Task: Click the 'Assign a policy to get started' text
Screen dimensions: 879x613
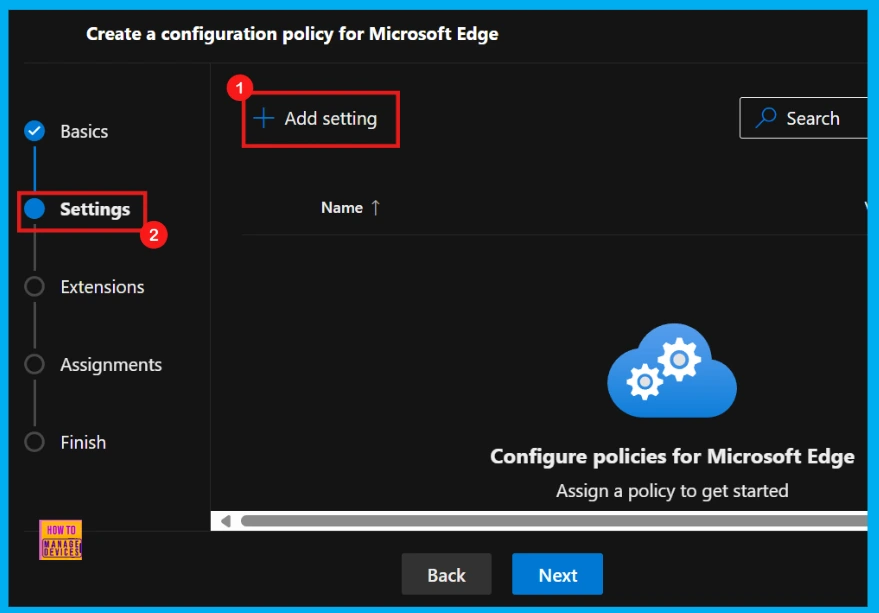Action: click(x=672, y=491)
